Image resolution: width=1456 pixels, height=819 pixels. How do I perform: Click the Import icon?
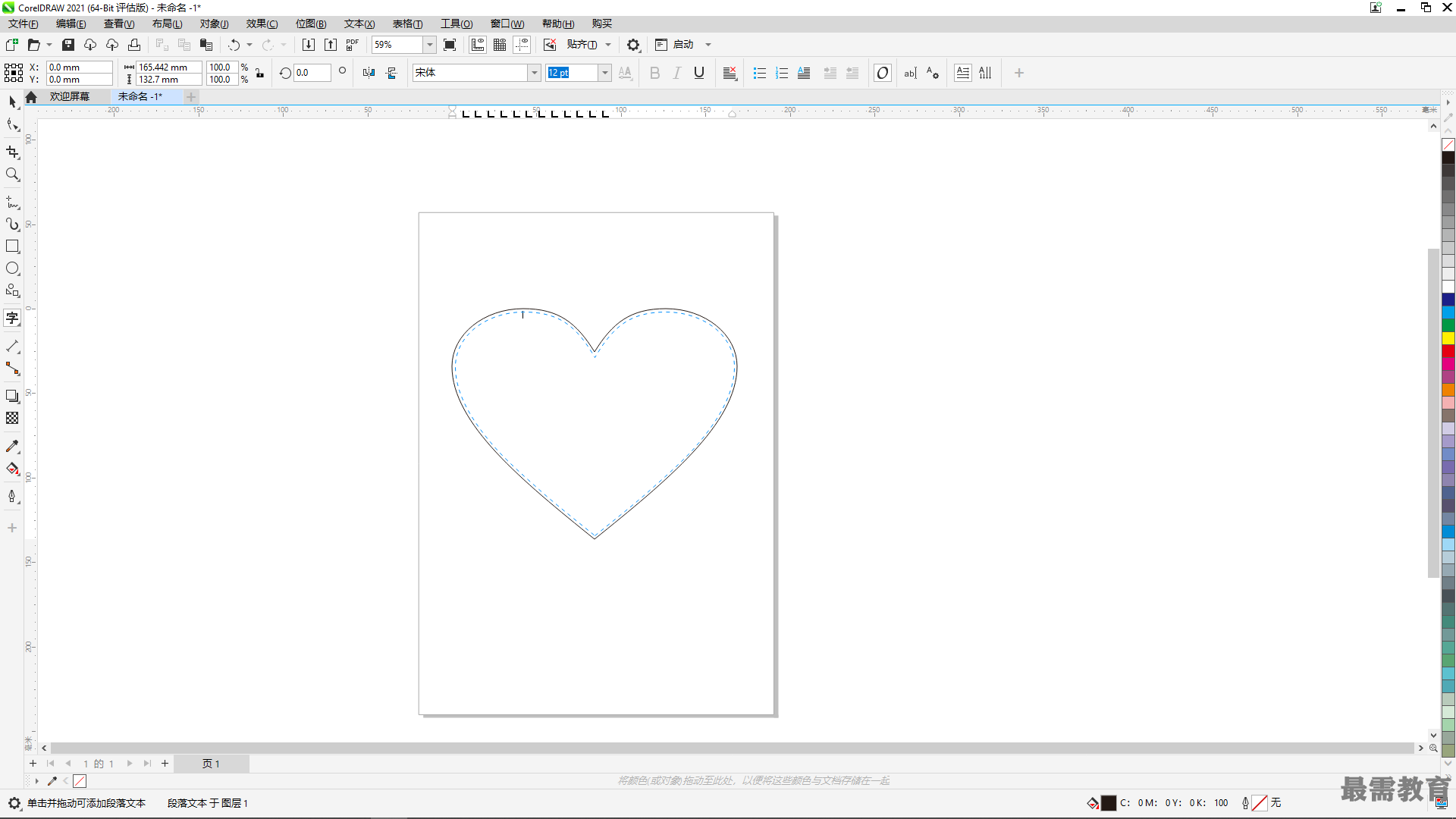point(309,45)
